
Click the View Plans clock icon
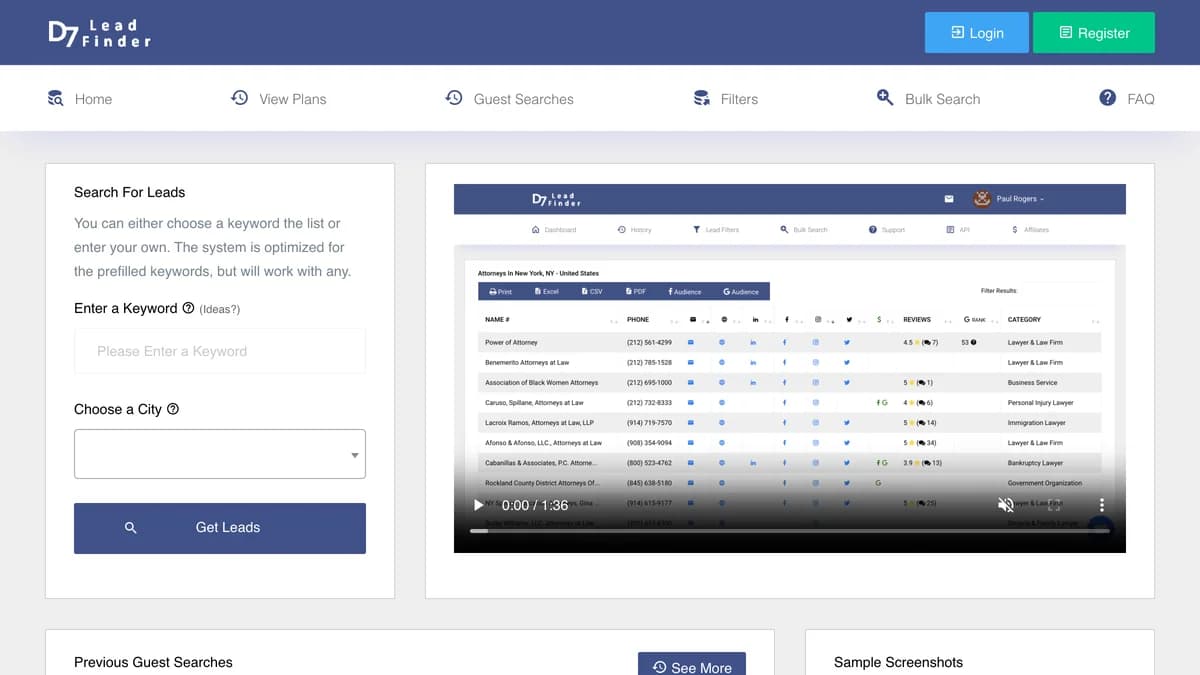tap(239, 98)
